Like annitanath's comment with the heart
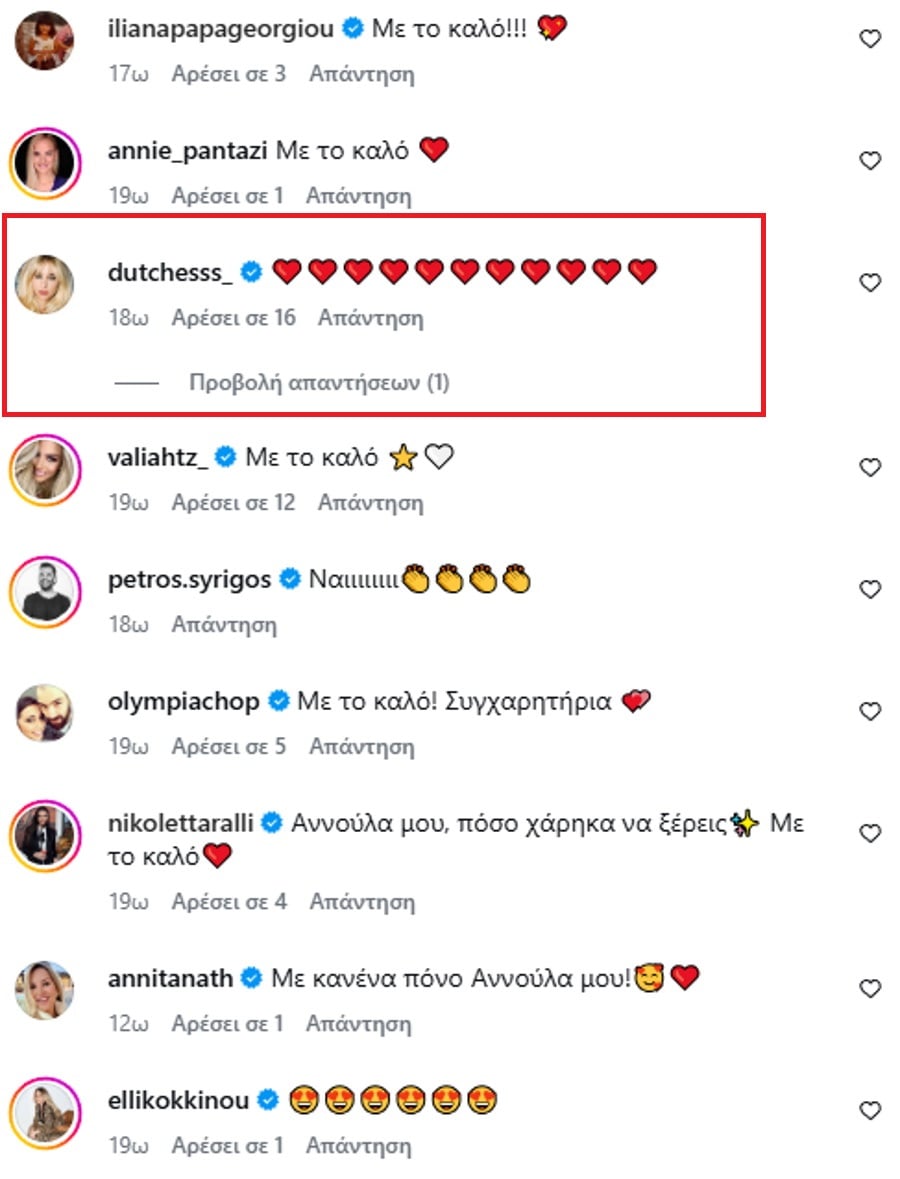The width and height of the screenshot is (900, 1179). click(x=870, y=989)
